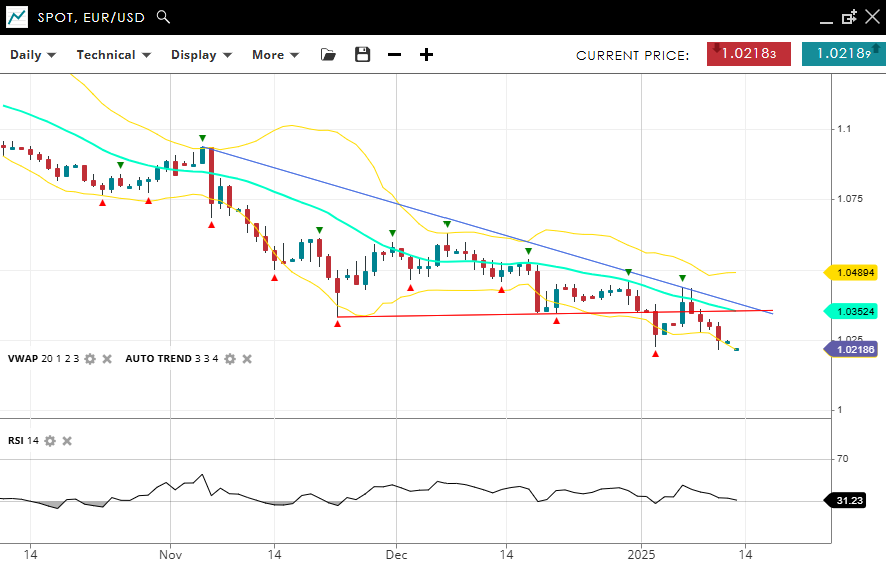Zoom out with the minus icon
The image size is (886, 566).
tap(394, 55)
